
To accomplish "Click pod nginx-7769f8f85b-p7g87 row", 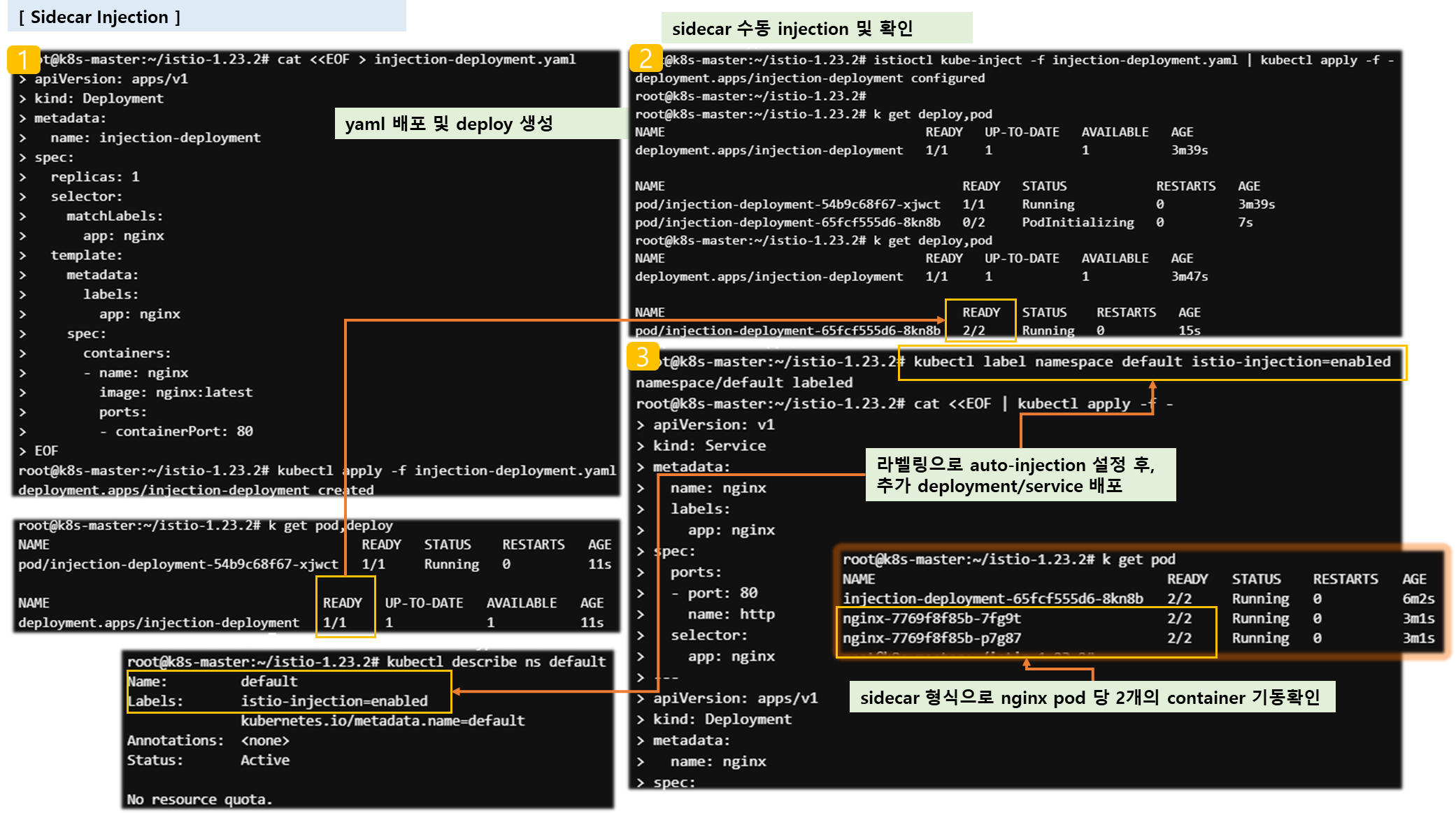I will (x=932, y=638).
